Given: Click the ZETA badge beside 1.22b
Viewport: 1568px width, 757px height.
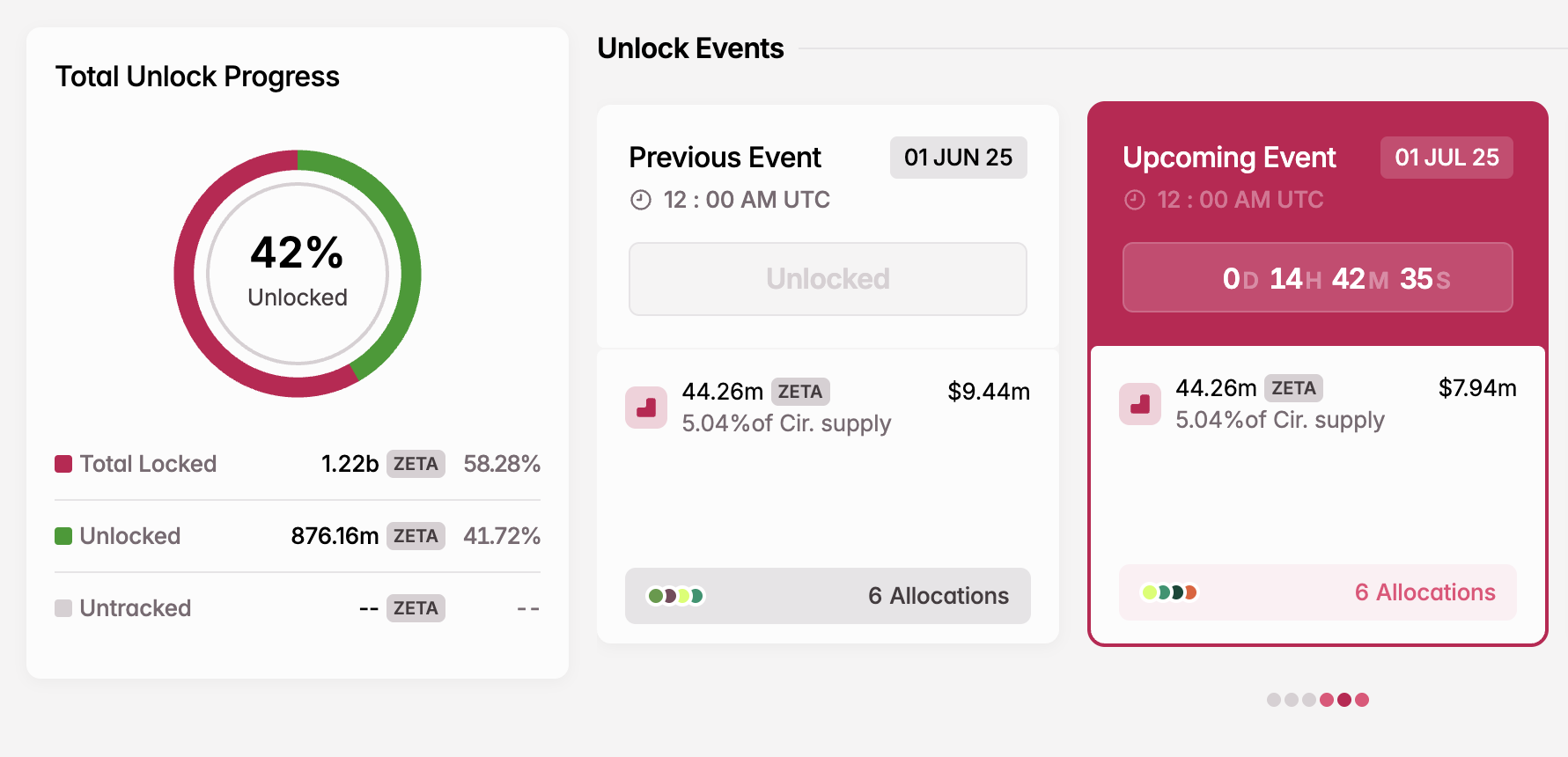Looking at the screenshot, I should point(416,464).
